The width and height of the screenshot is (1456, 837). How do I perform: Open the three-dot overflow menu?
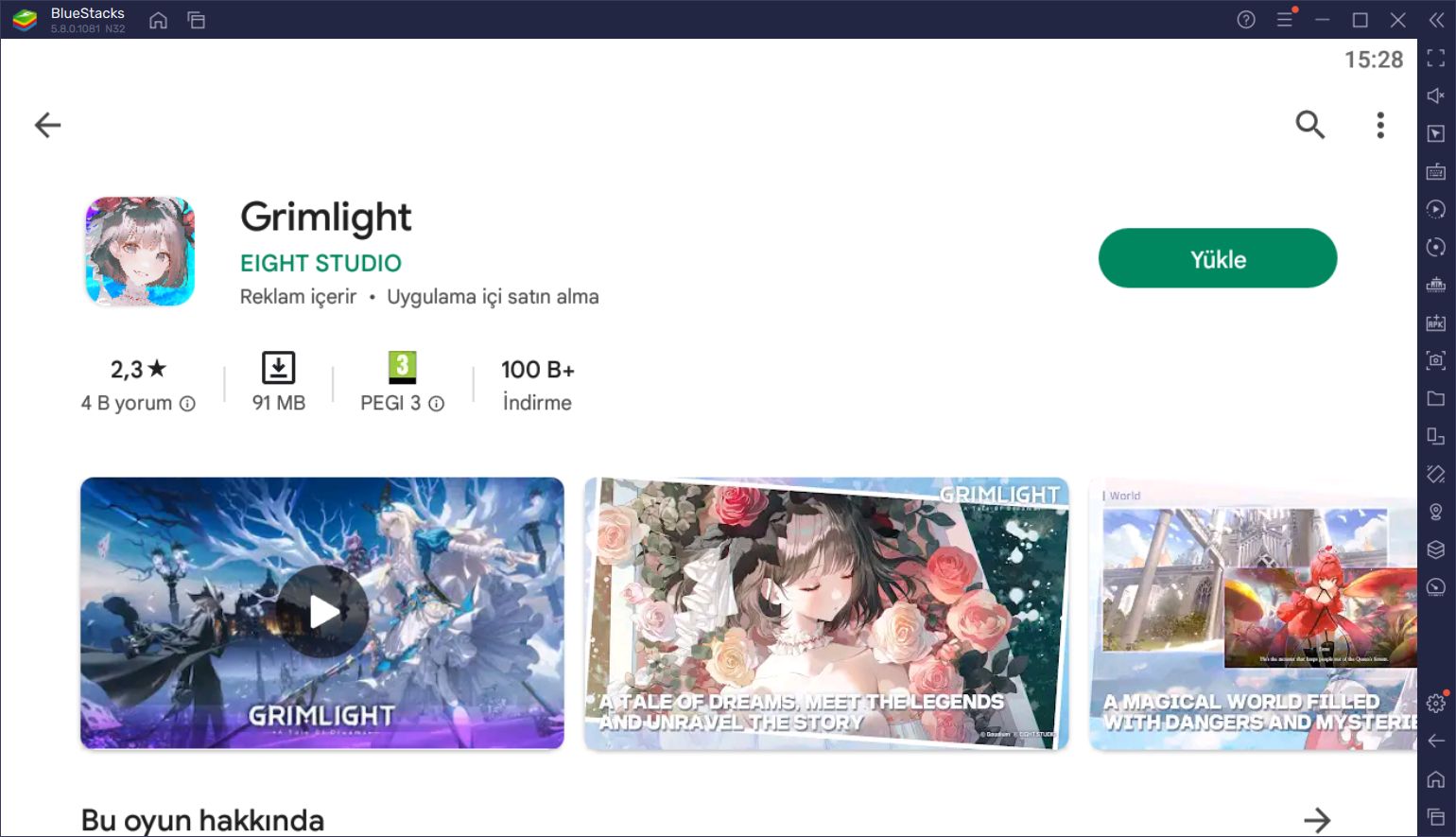pyautogui.click(x=1380, y=125)
